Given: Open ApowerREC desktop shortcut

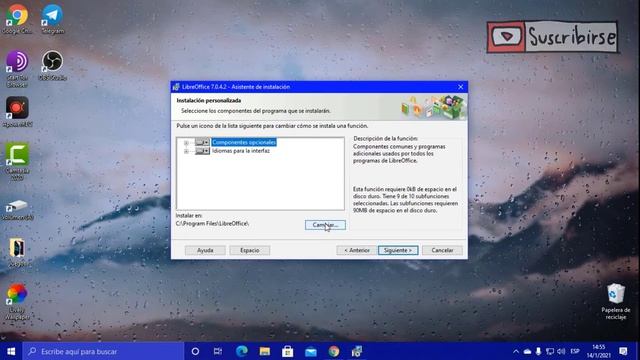Looking at the screenshot, I should (x=17, y=112).
